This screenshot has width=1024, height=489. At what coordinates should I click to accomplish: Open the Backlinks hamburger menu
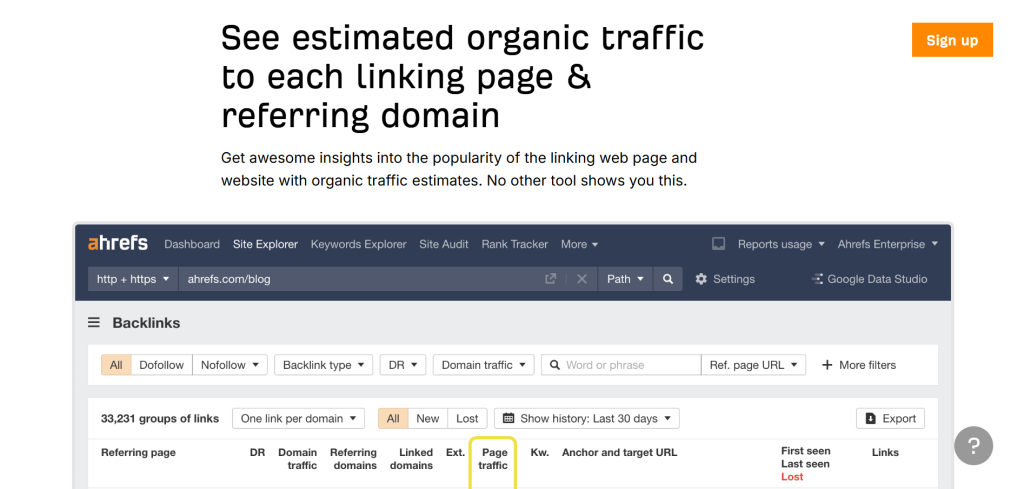point(94,323)
